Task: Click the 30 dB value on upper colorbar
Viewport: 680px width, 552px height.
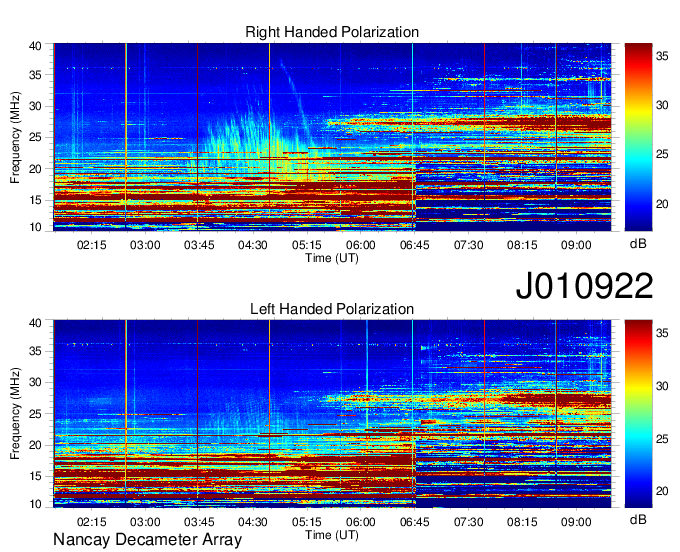Action: 662,105
